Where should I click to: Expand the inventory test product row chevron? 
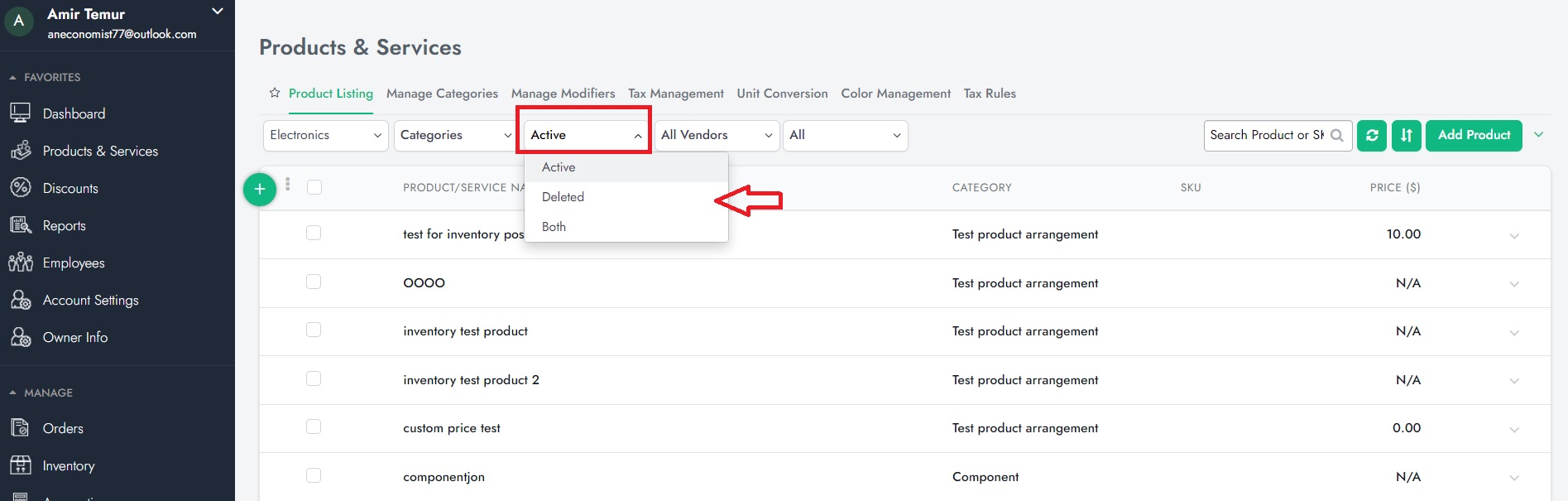point(1513,332)
